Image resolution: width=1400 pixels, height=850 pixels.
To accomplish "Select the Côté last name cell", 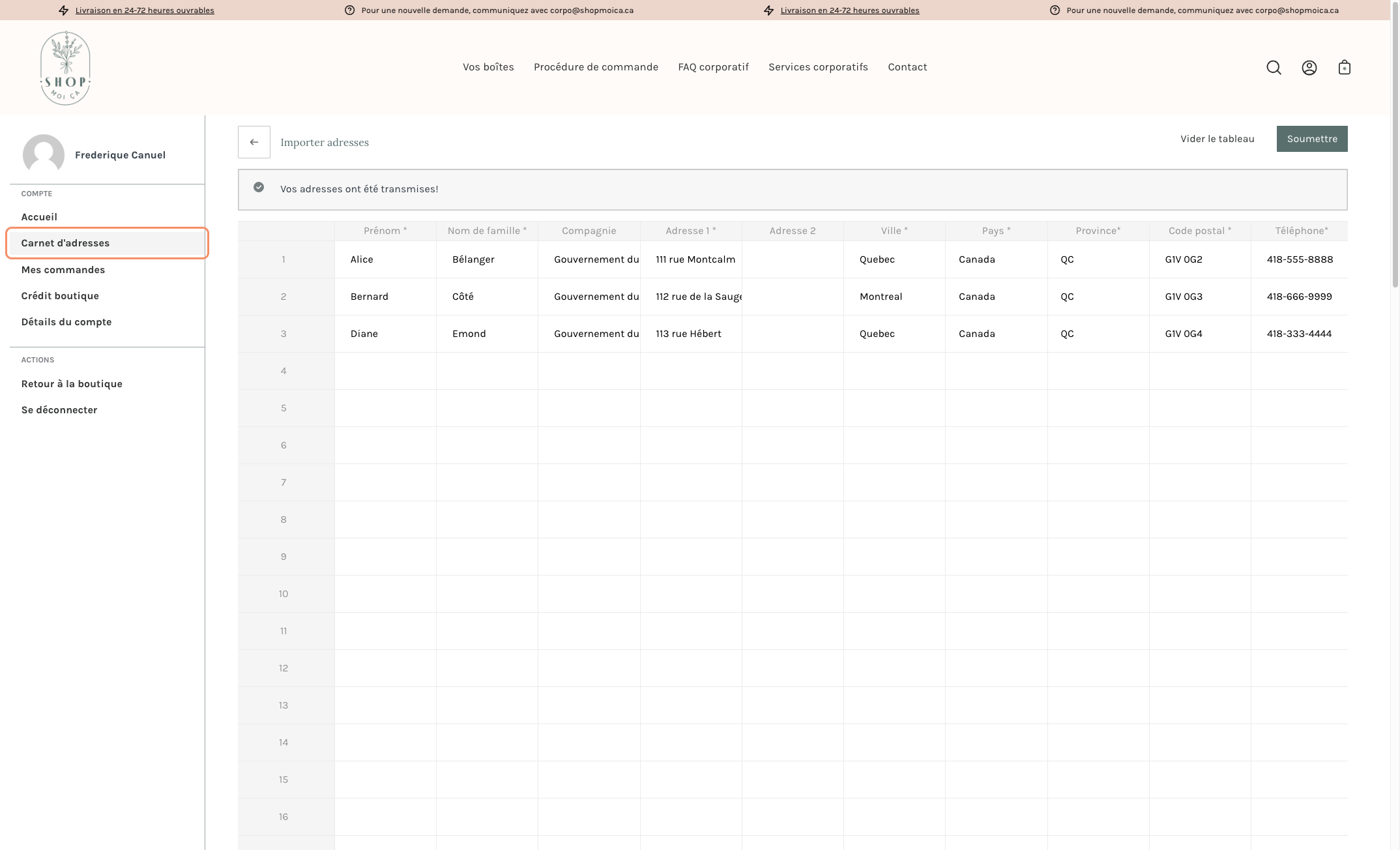I will coord(487,297).
